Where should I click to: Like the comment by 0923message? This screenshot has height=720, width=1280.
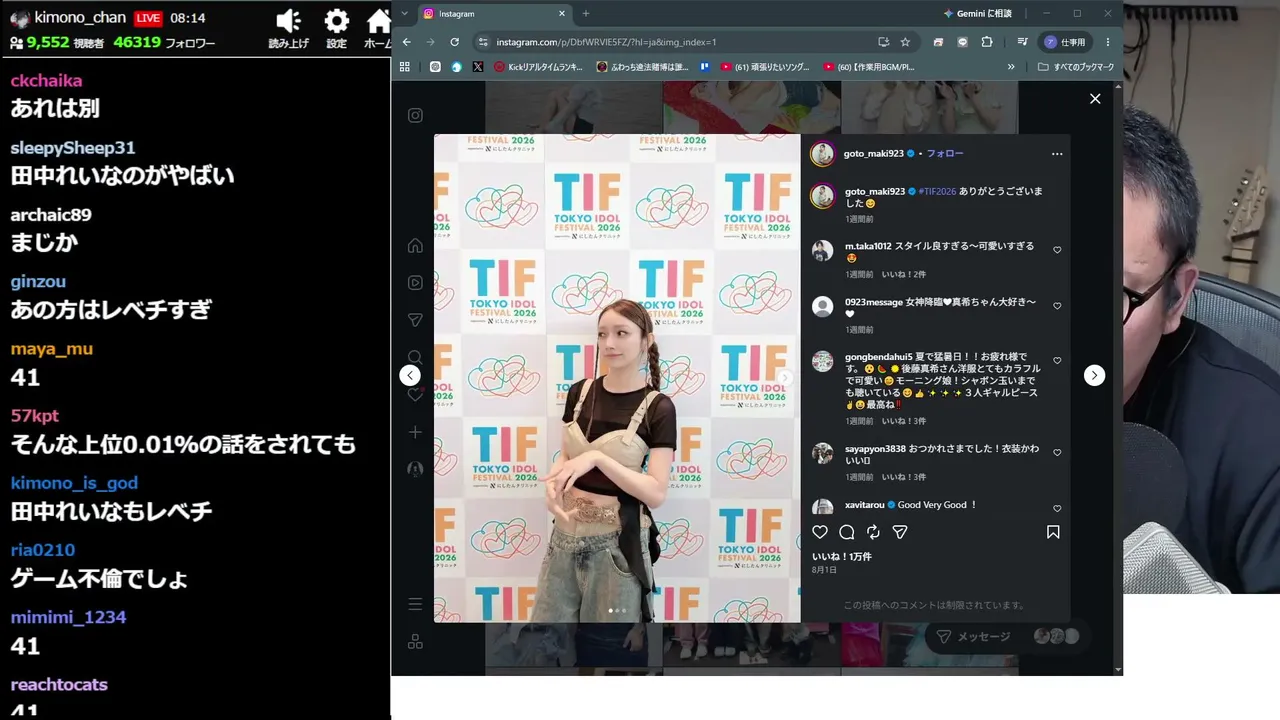(x=1057, y=306)
